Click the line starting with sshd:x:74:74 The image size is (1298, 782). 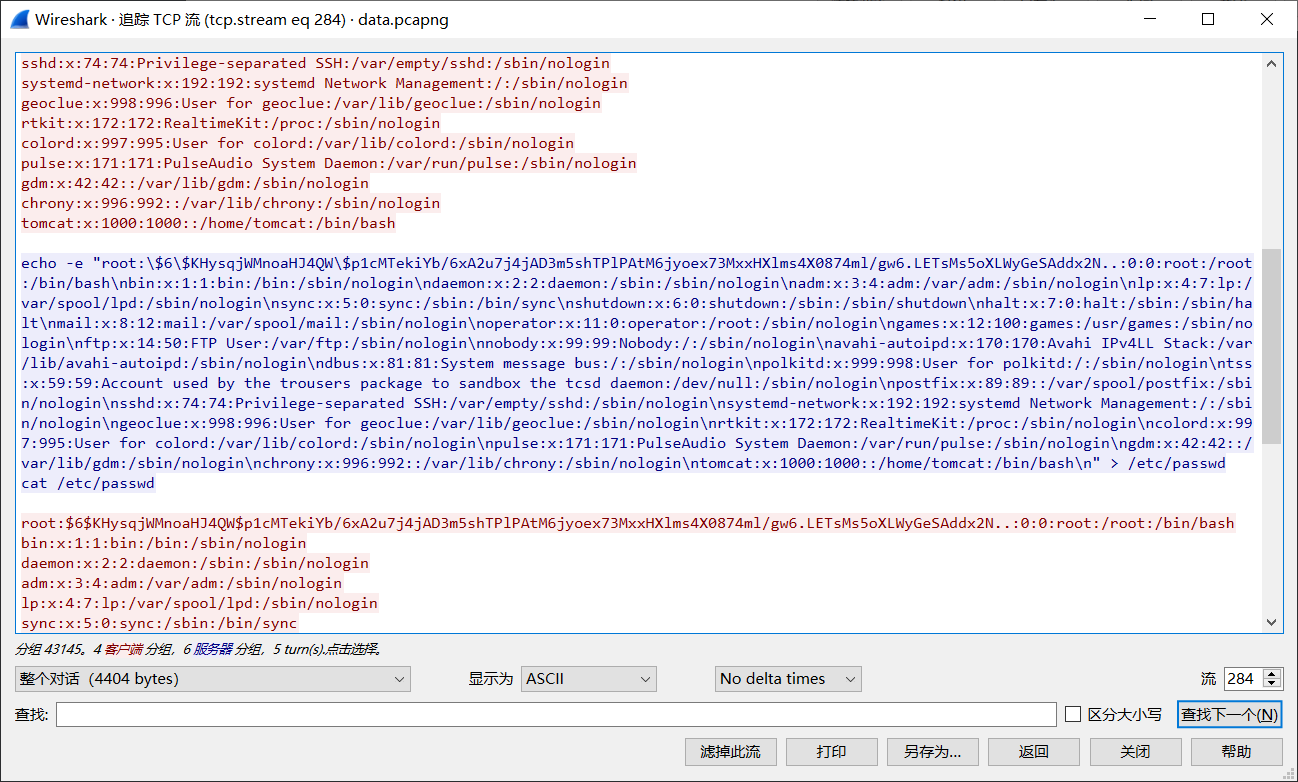pyautogui.click(x=315, y=63)
